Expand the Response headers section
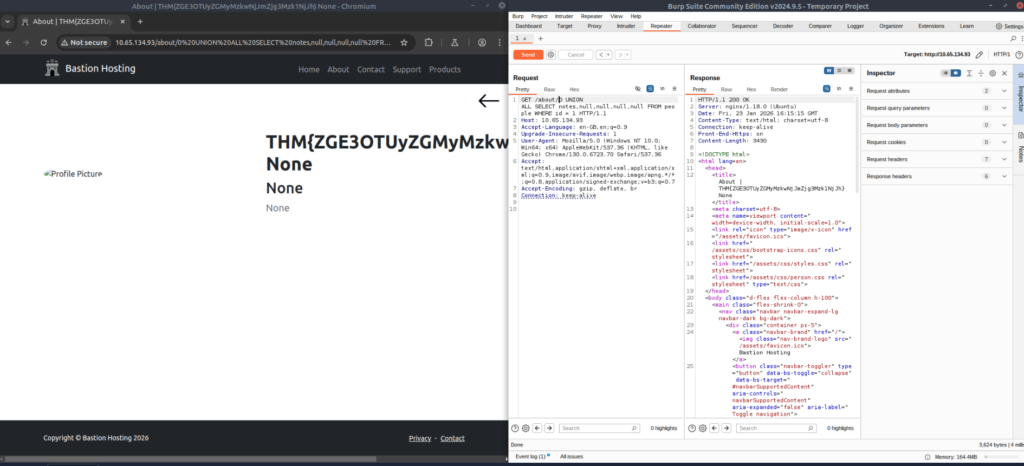 click(936, 176)
